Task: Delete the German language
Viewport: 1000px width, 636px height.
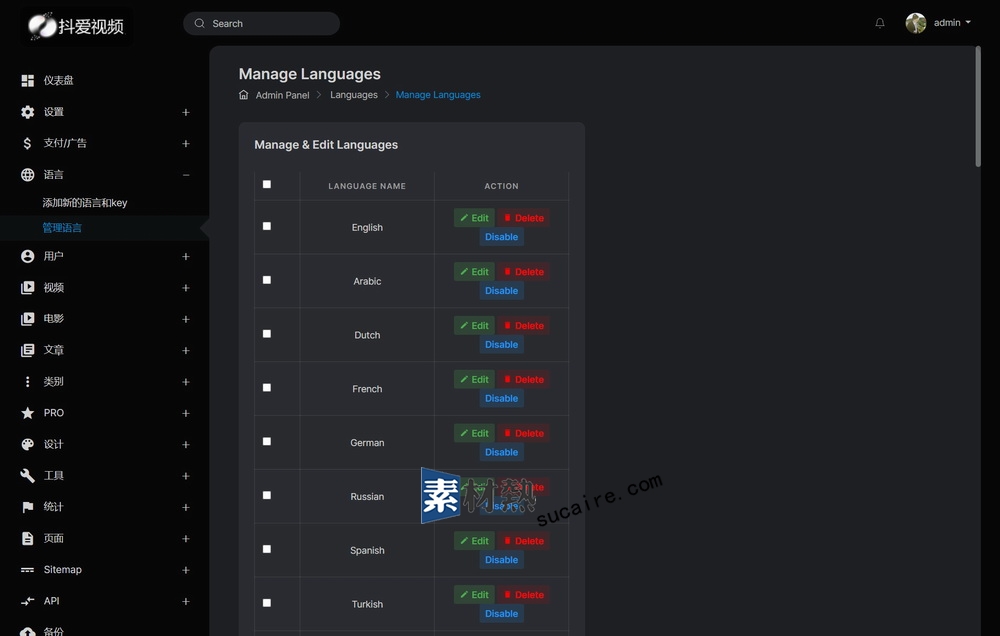Action: coord(524,433)
